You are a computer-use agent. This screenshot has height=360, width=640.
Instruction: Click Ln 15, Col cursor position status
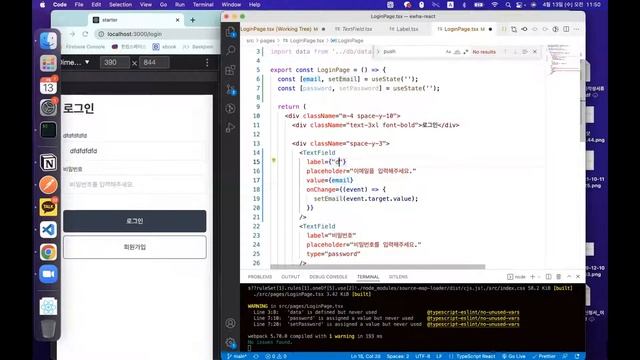(x=366, y=356)
